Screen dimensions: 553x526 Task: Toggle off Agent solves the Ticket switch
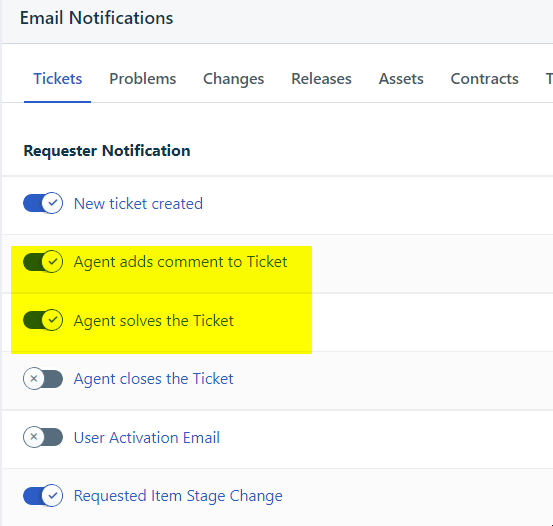[x=43, y=320]
